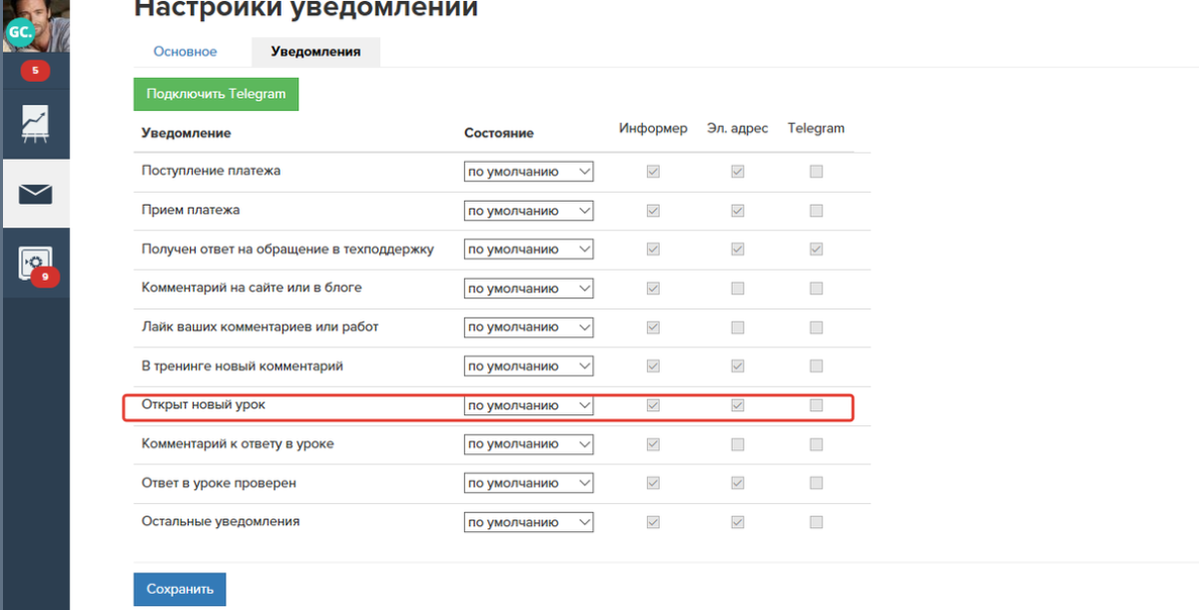Open the analytics chart icon in sidebar
This screenshot has height=610, width=1199.
[x=35, y=124]
